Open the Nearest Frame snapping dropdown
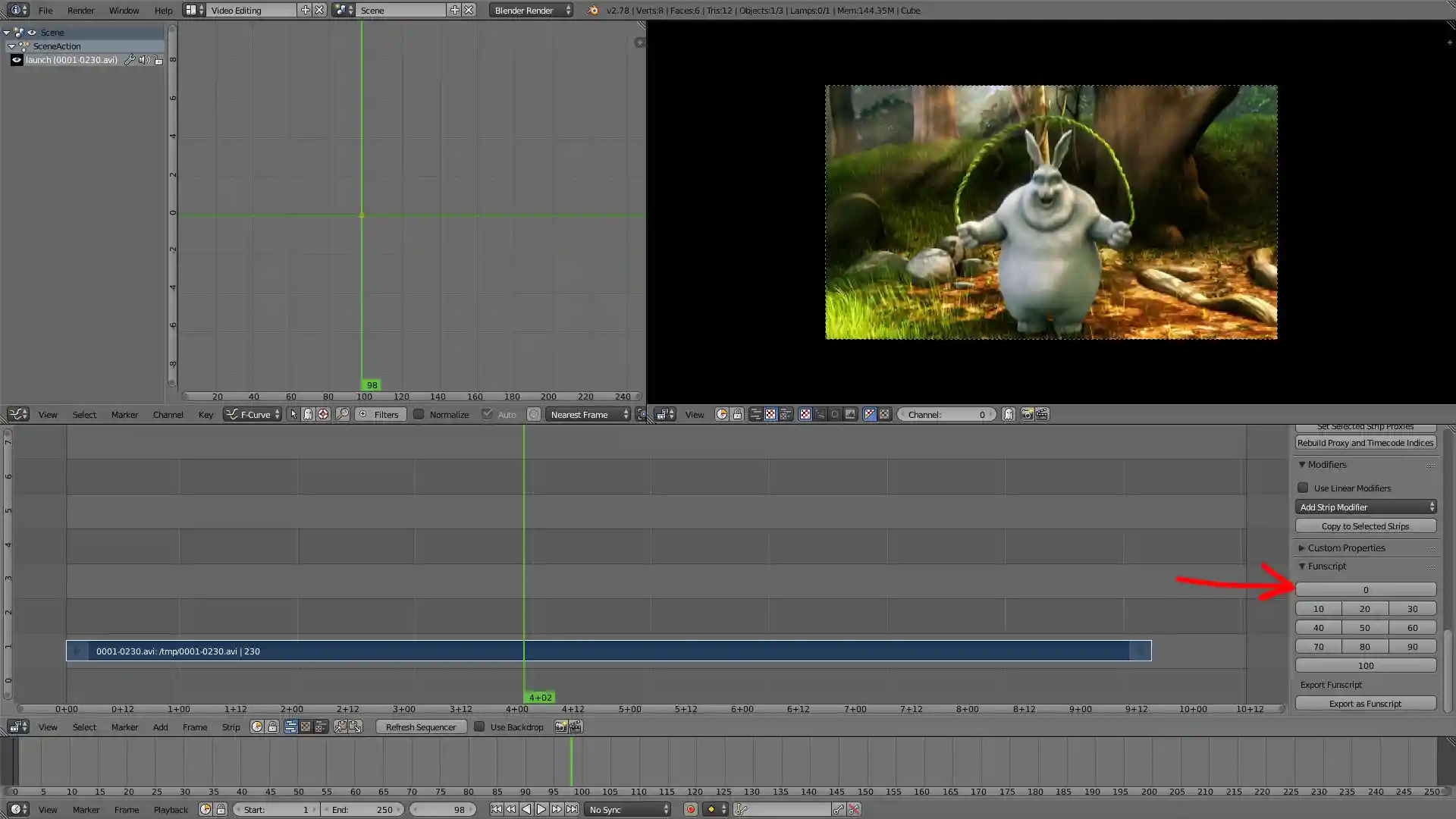This screenshot has height=819, width=1456. 588,414
